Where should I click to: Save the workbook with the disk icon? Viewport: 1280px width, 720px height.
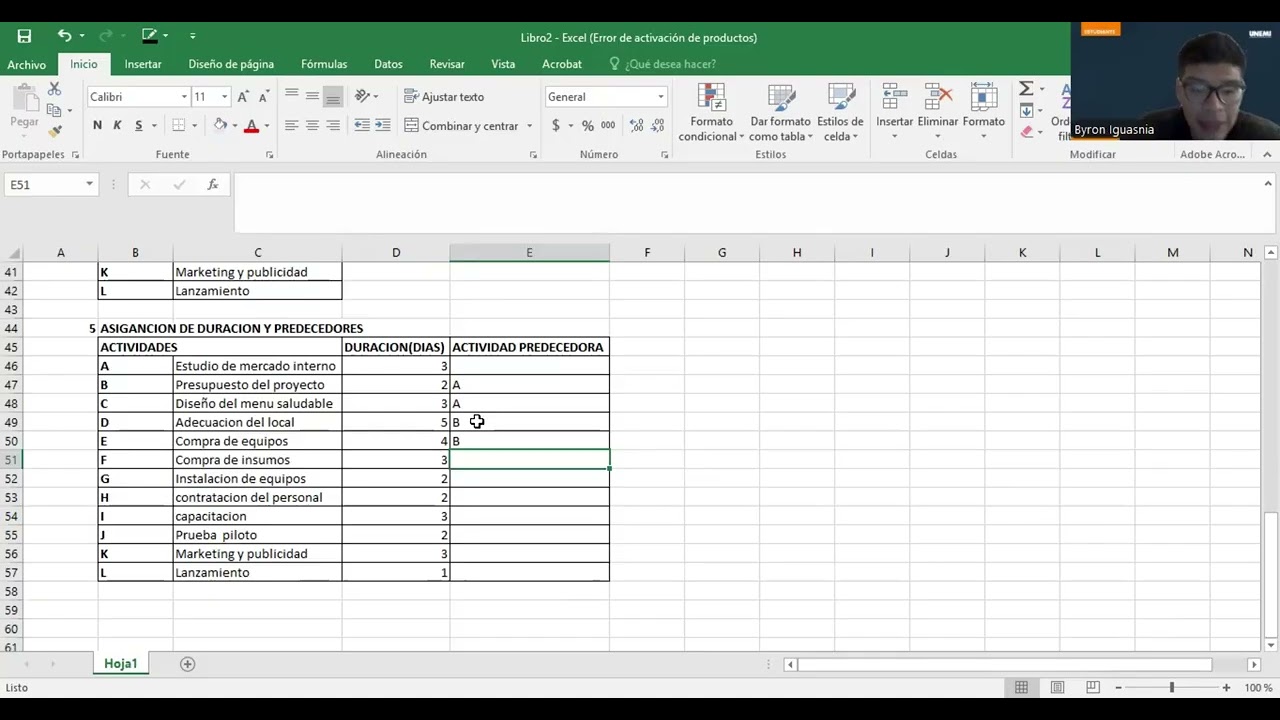24,36
